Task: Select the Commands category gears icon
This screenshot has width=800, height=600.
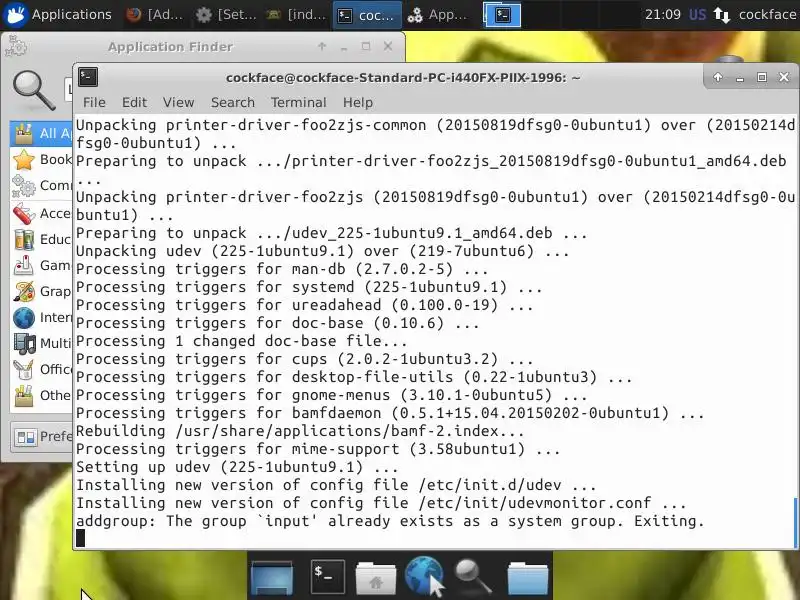Action: (24, 186)
